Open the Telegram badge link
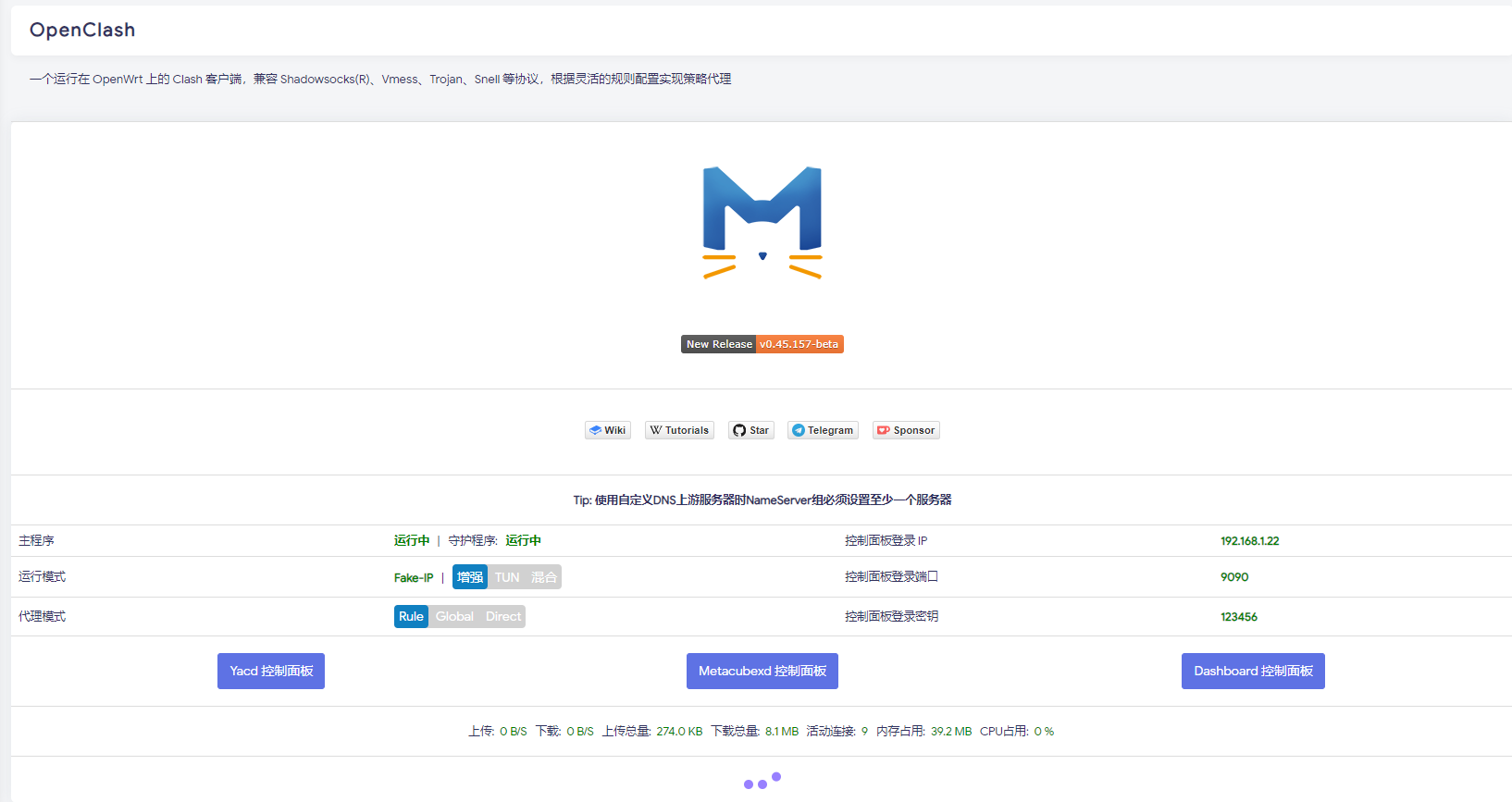Image resolution: width=1512 pixels, height=802 pixels. click(823, 430)
